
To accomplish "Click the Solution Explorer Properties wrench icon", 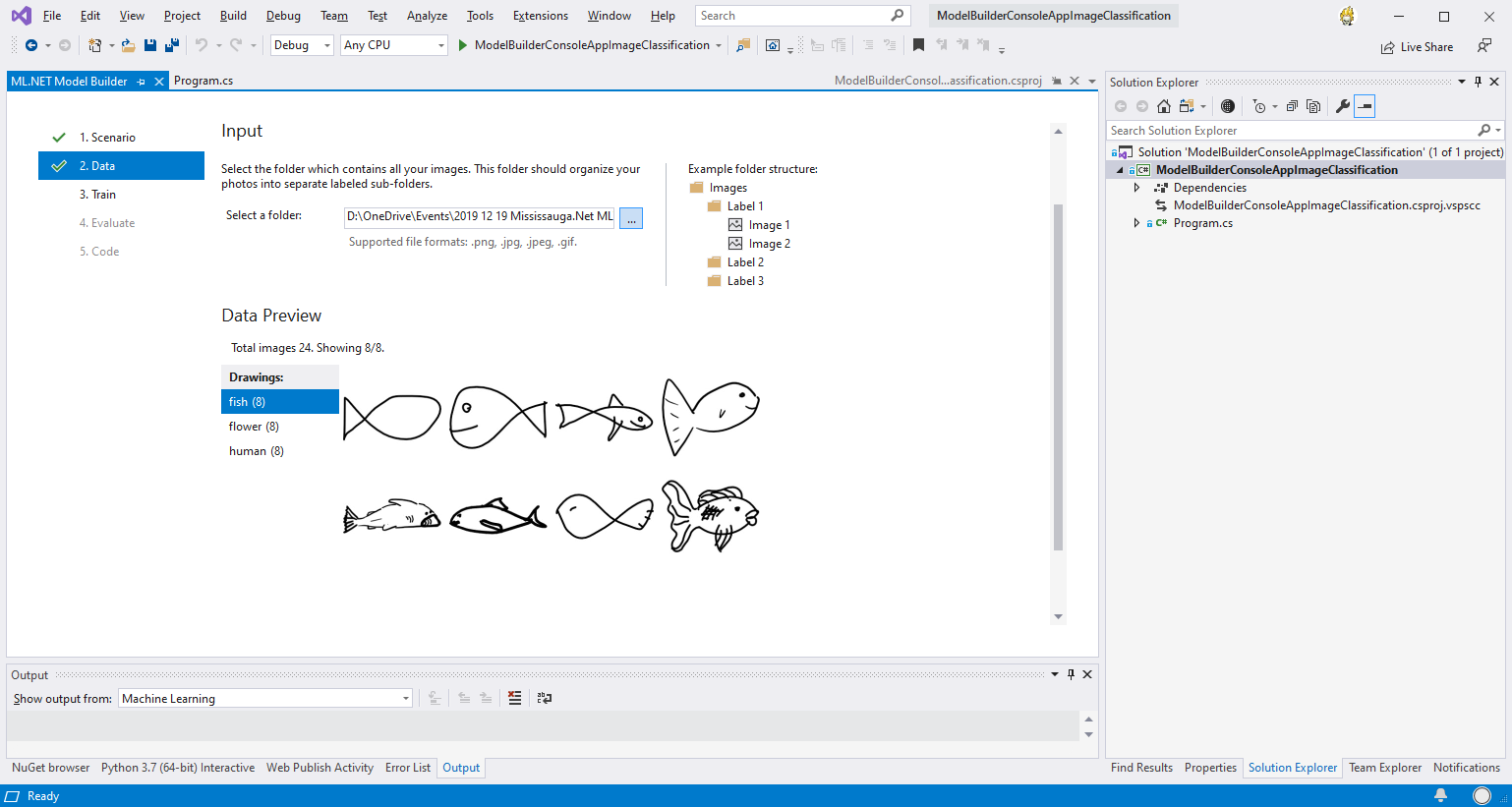I will 1342,106.
